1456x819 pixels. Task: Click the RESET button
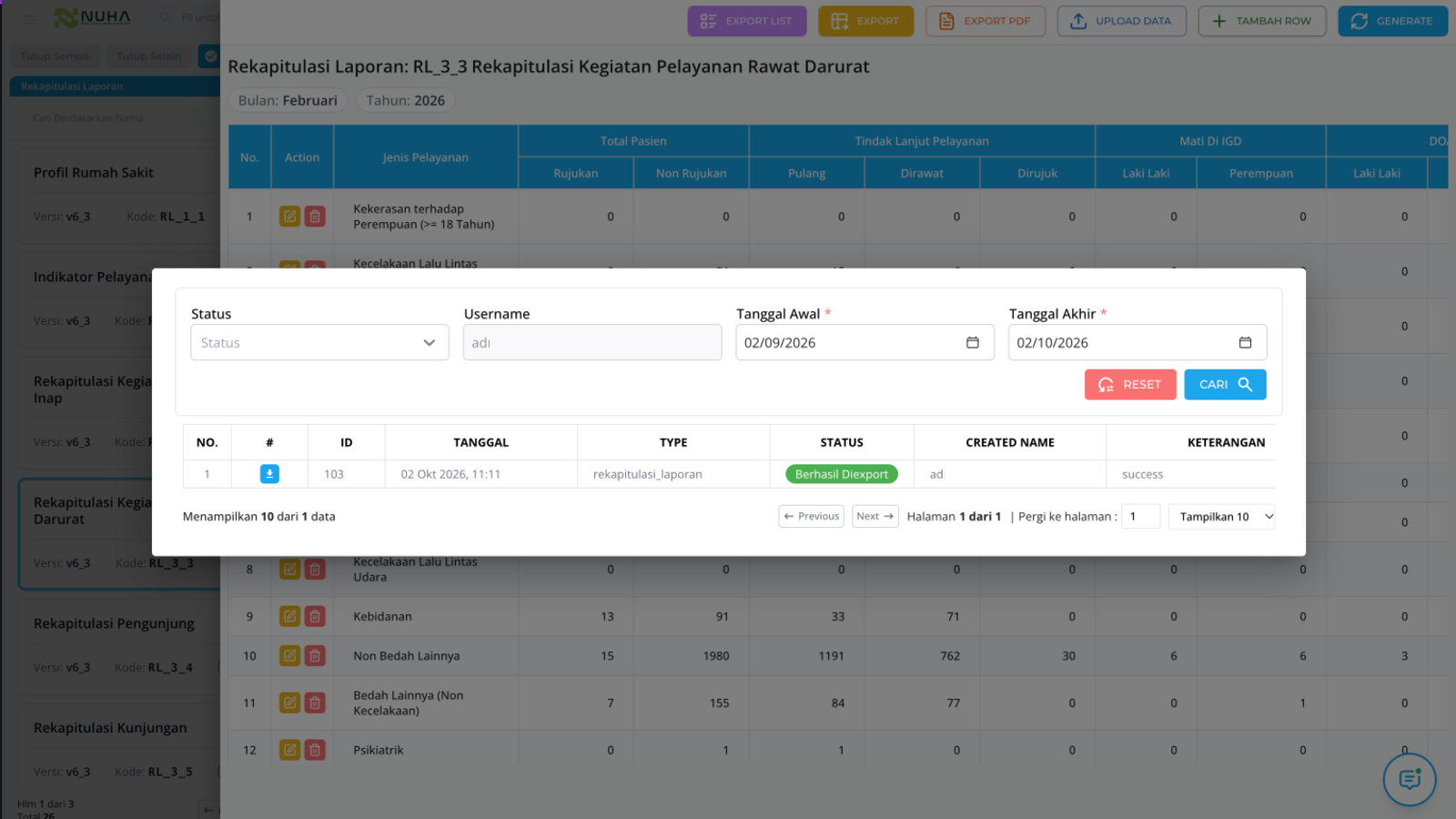pos(1130,385)
